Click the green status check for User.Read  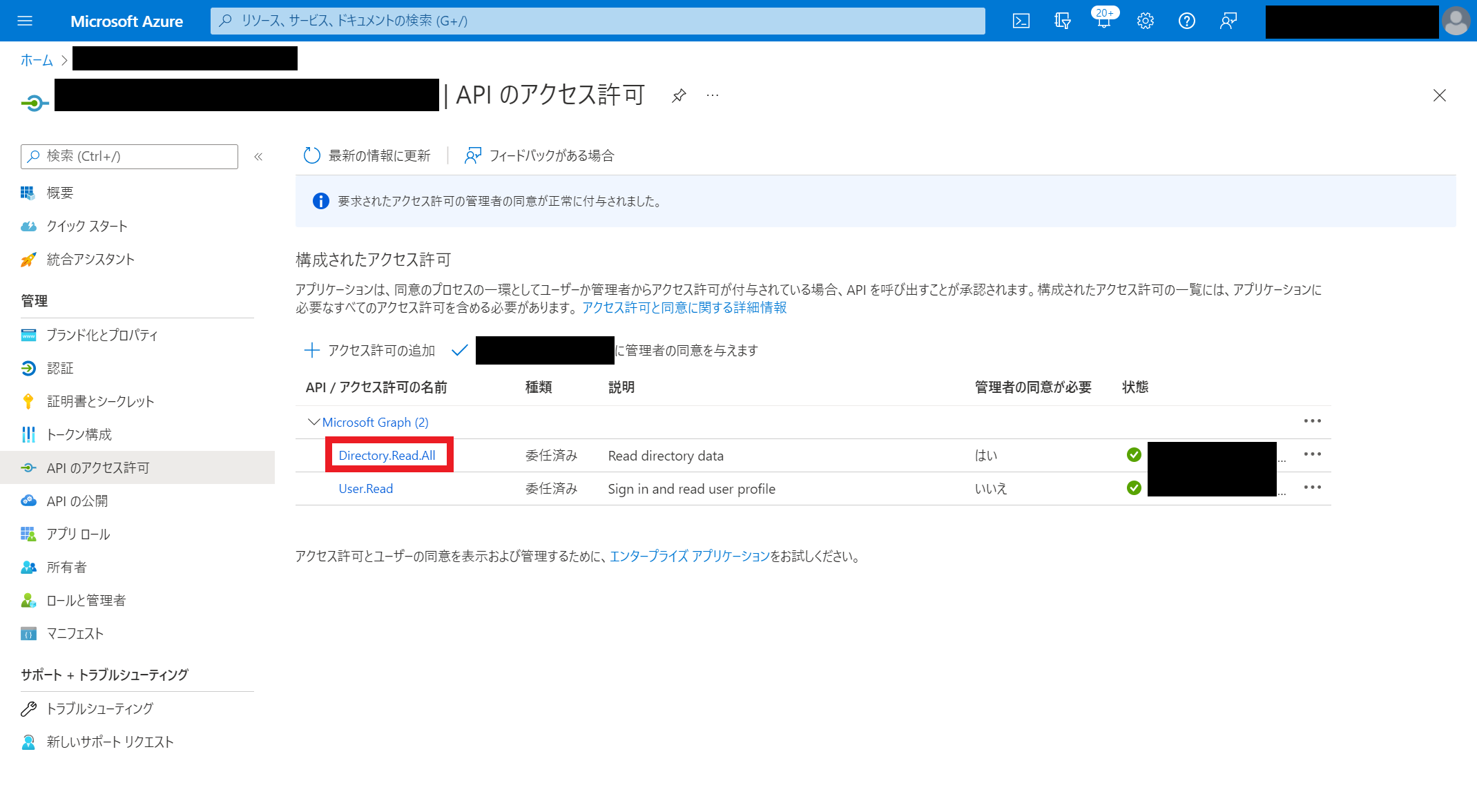1133,487
